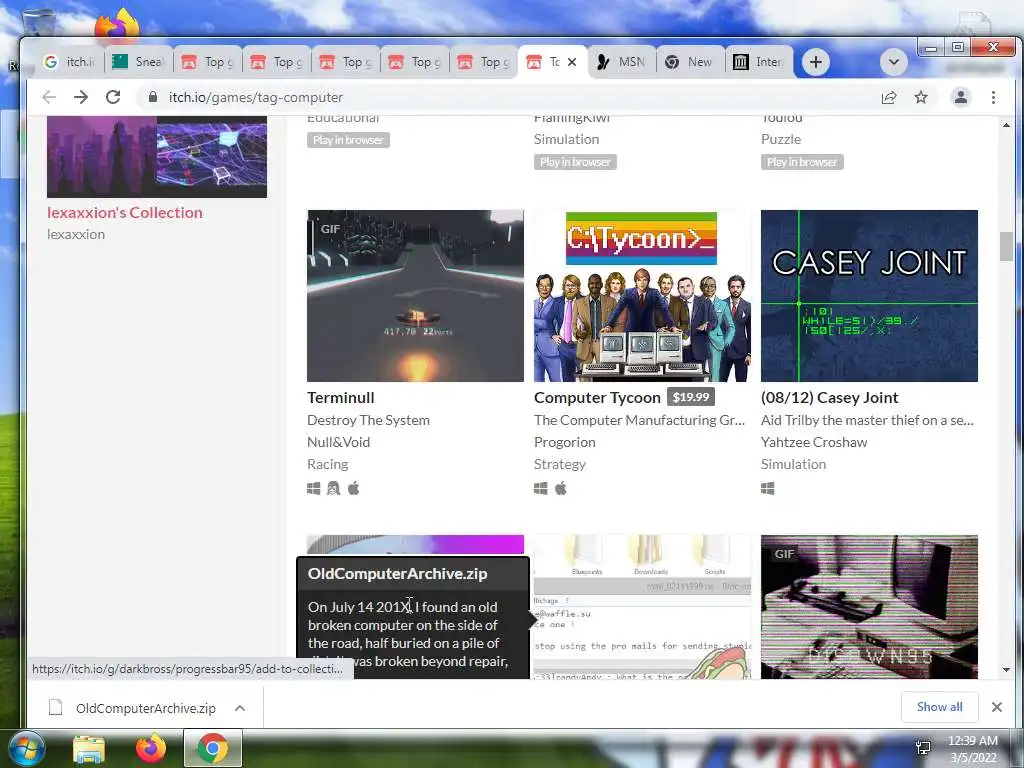Open the tab search dropdown arrow
The height and width of the screenshot is (768, 1024).
tap(893, 62)
